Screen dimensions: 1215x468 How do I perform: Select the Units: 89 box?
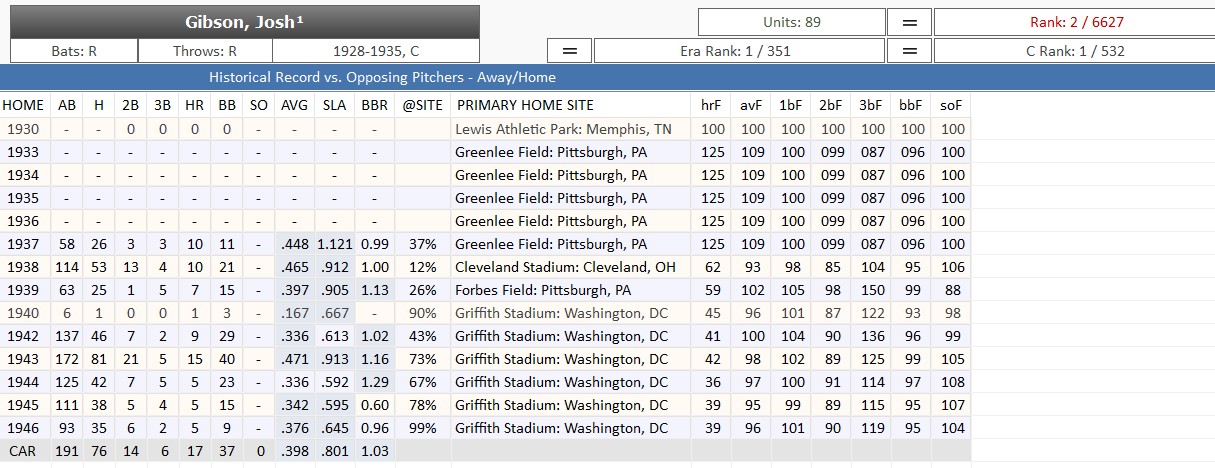tap(791, 22)
